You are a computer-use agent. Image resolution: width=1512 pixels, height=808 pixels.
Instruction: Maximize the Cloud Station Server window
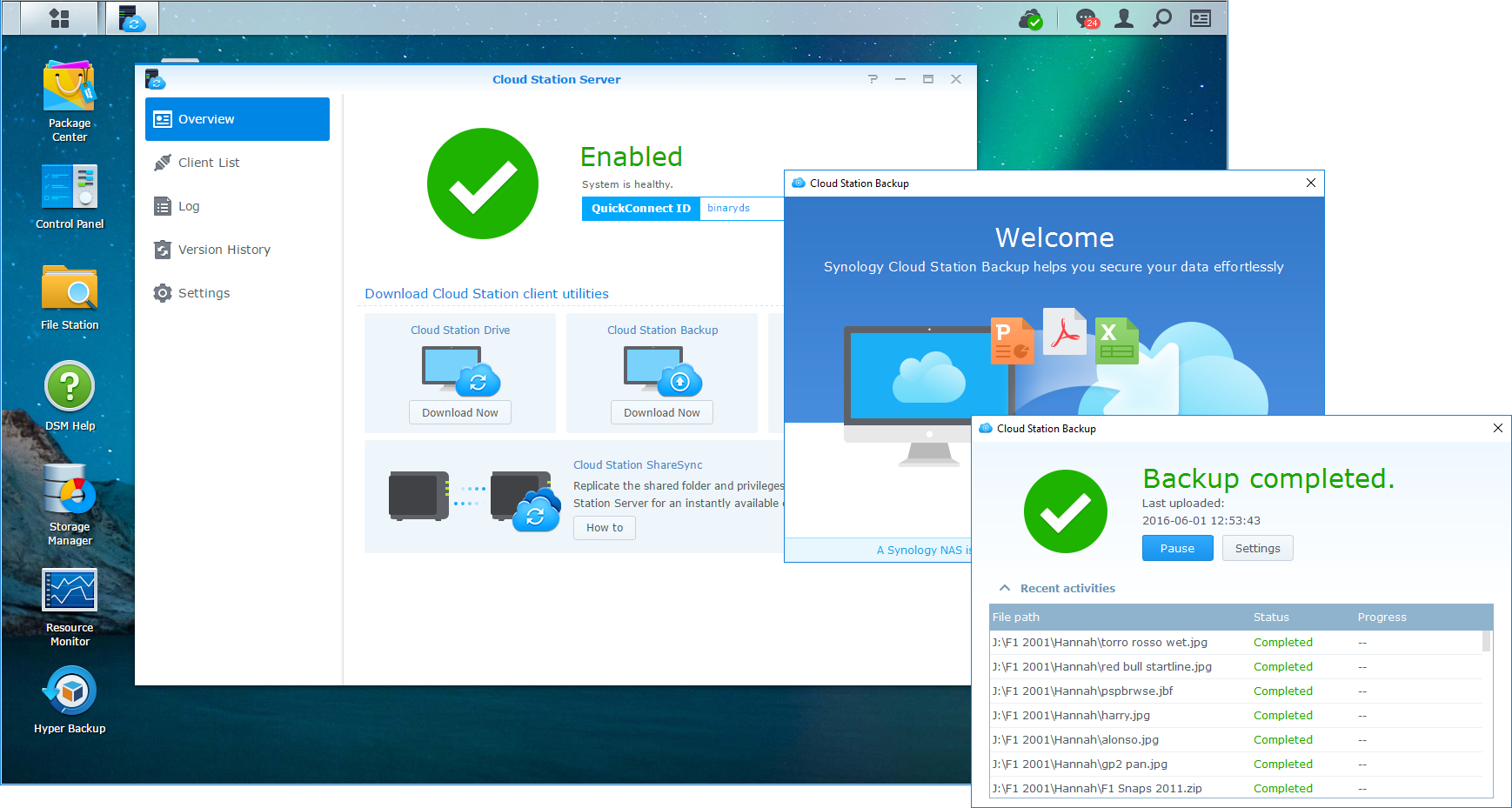pos(928,79)
